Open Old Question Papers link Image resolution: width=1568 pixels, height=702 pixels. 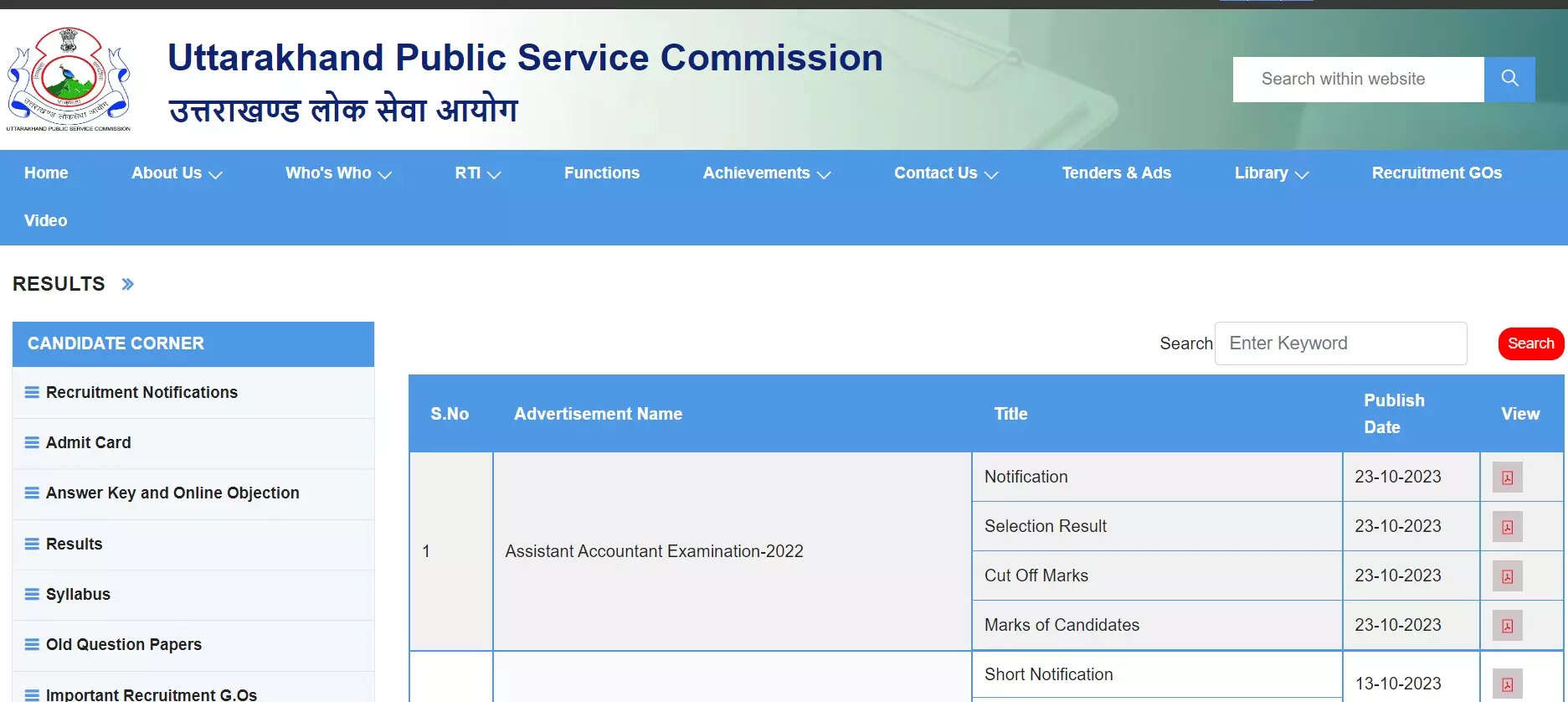coord(124,644)
